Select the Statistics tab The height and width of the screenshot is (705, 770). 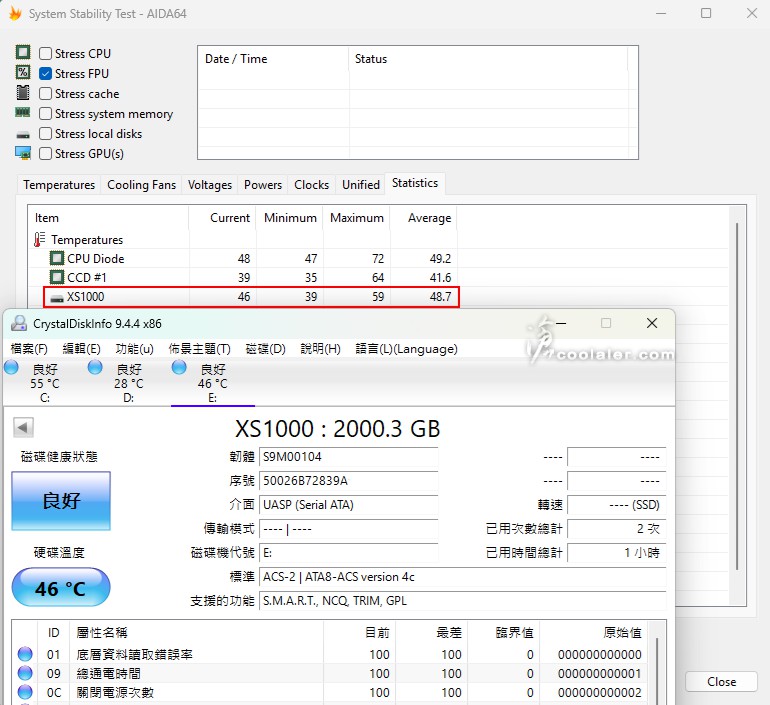coord(415,183)
